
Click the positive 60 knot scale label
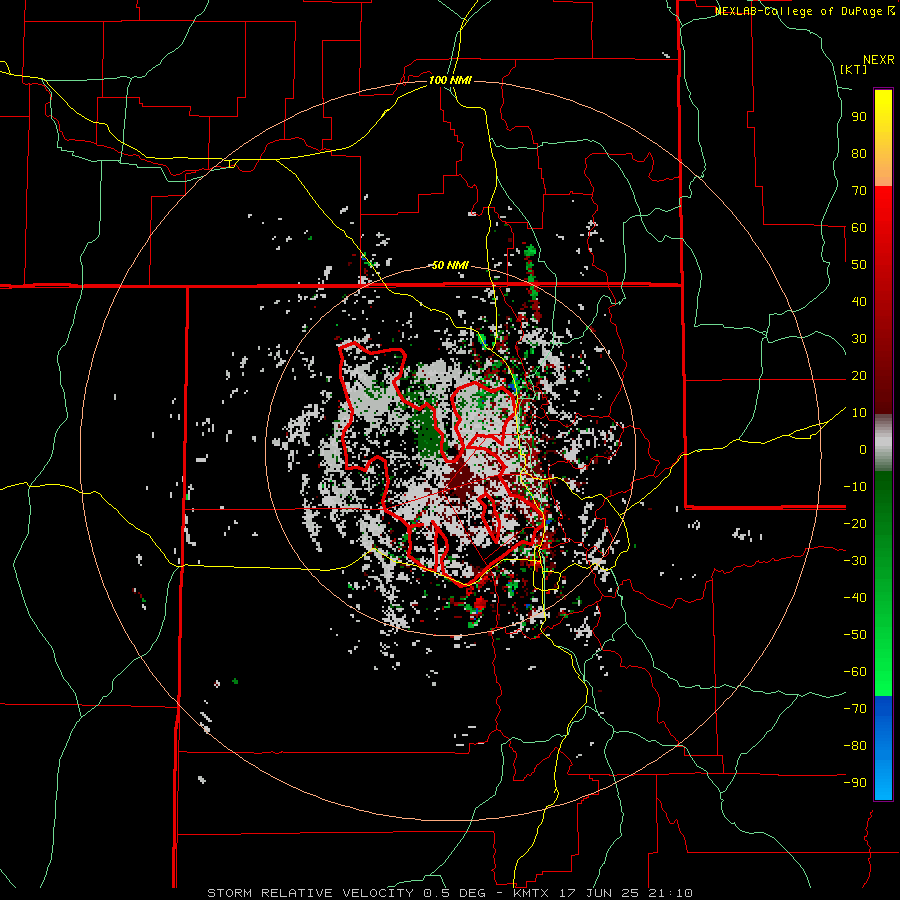(859, 227)
